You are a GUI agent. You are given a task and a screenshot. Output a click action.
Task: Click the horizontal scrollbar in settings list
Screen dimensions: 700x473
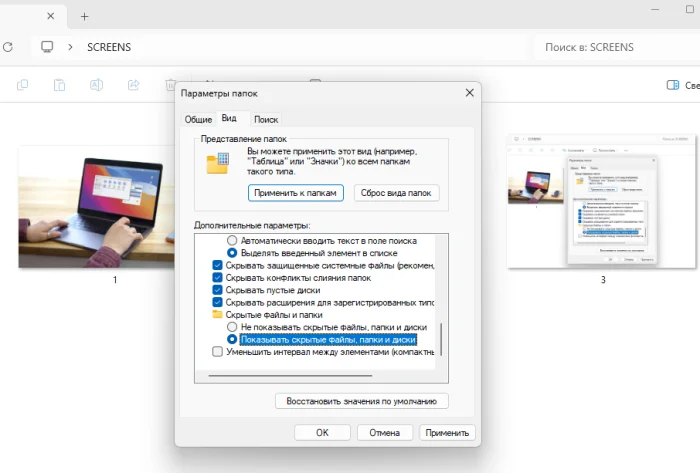click(x=290, y=376)
